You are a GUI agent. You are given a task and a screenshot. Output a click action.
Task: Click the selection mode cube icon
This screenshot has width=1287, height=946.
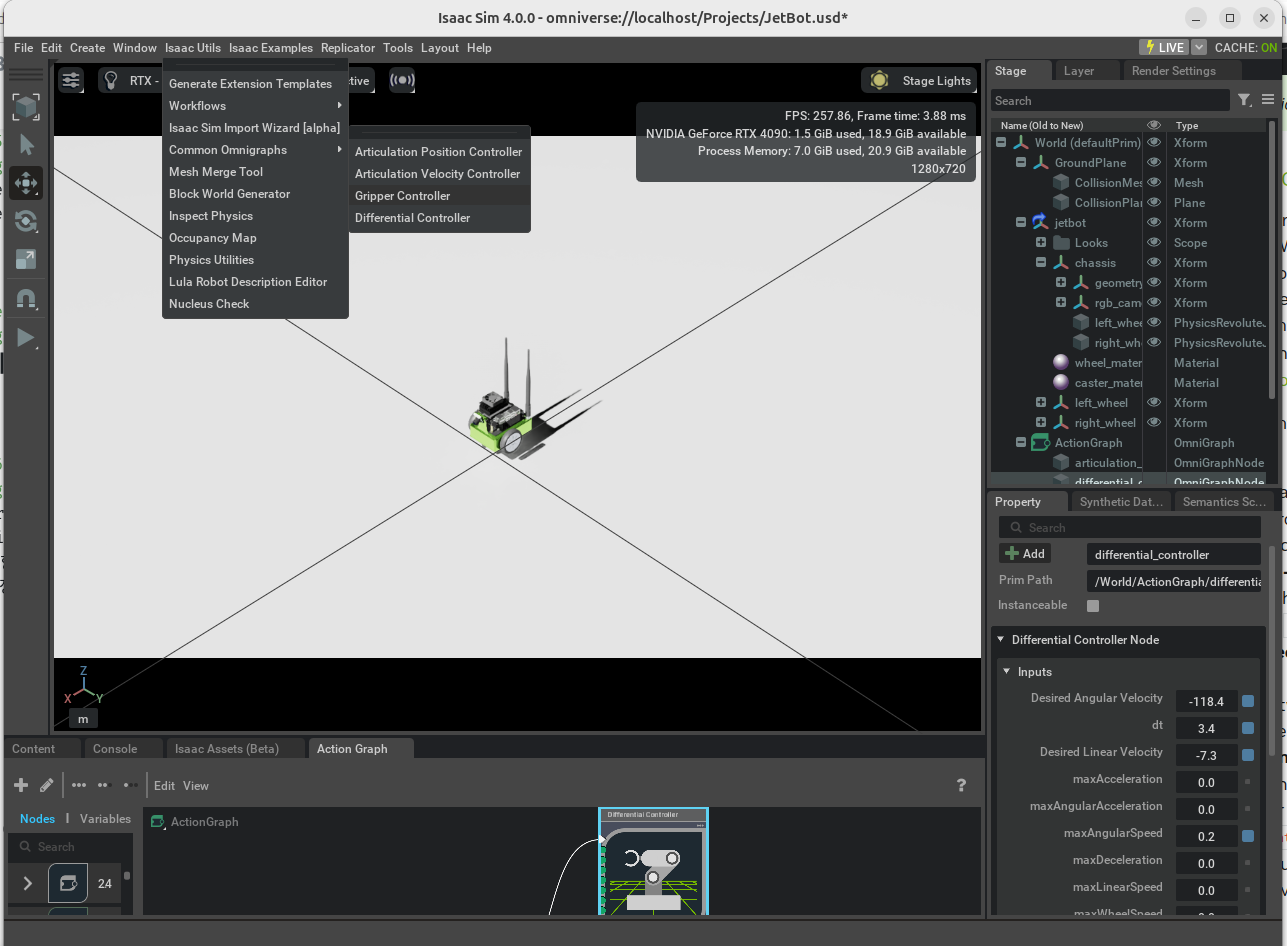coord(26,107)
